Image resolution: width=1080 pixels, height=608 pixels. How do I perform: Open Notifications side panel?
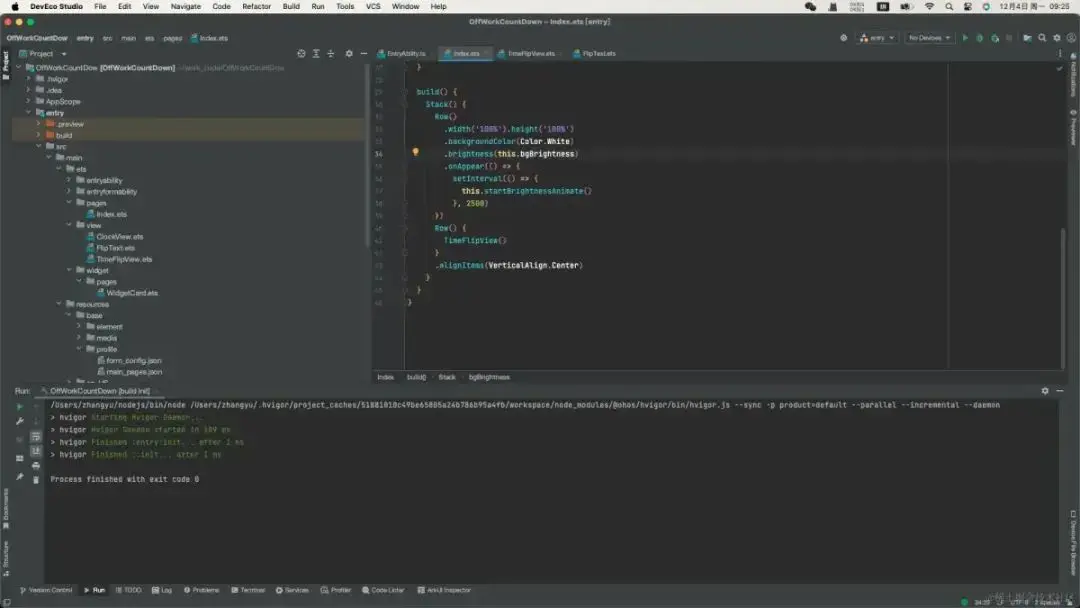point(1073,74)
